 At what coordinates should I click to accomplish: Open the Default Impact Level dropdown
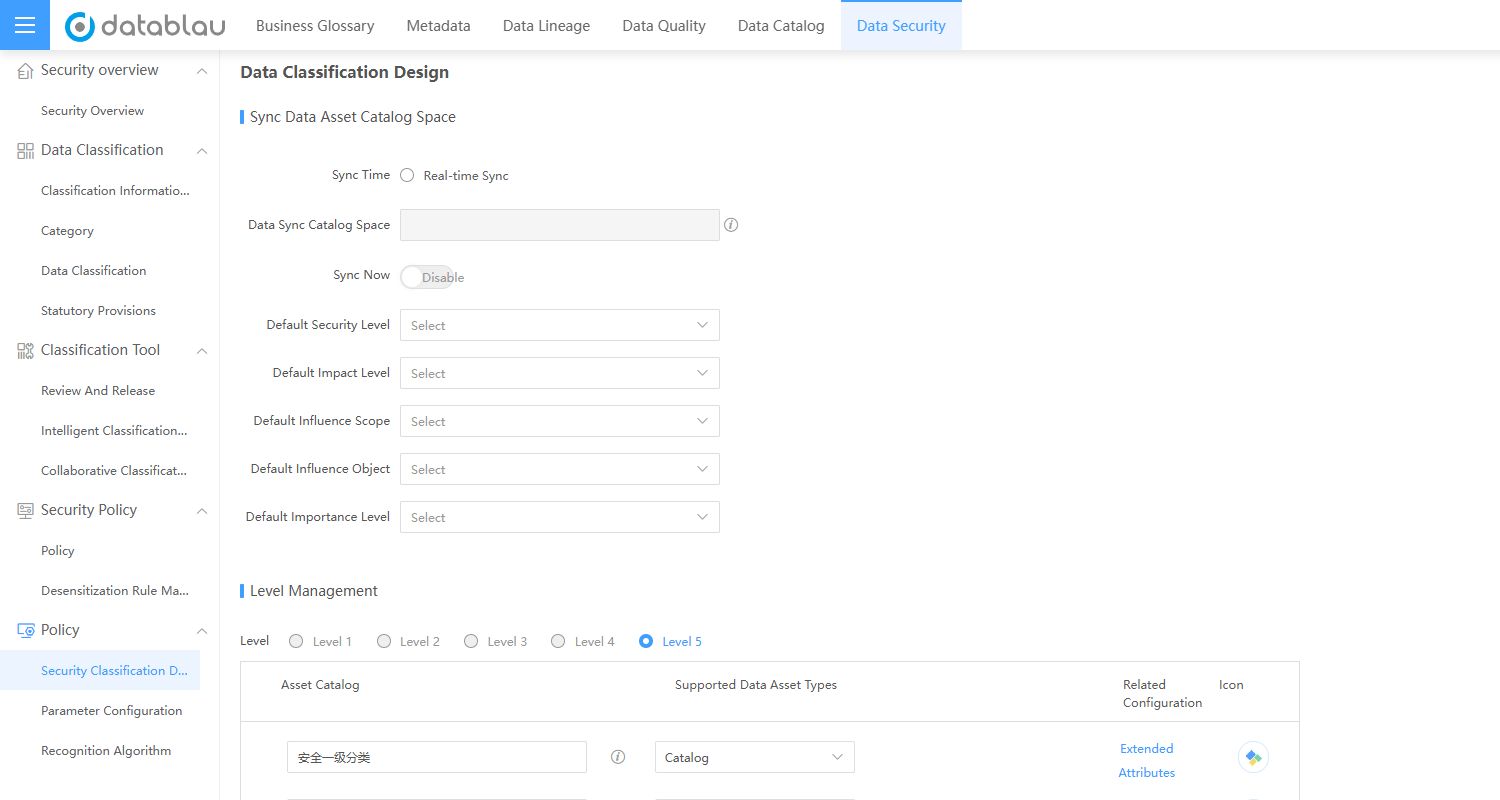pyautogui.click(x=560, y=373)
